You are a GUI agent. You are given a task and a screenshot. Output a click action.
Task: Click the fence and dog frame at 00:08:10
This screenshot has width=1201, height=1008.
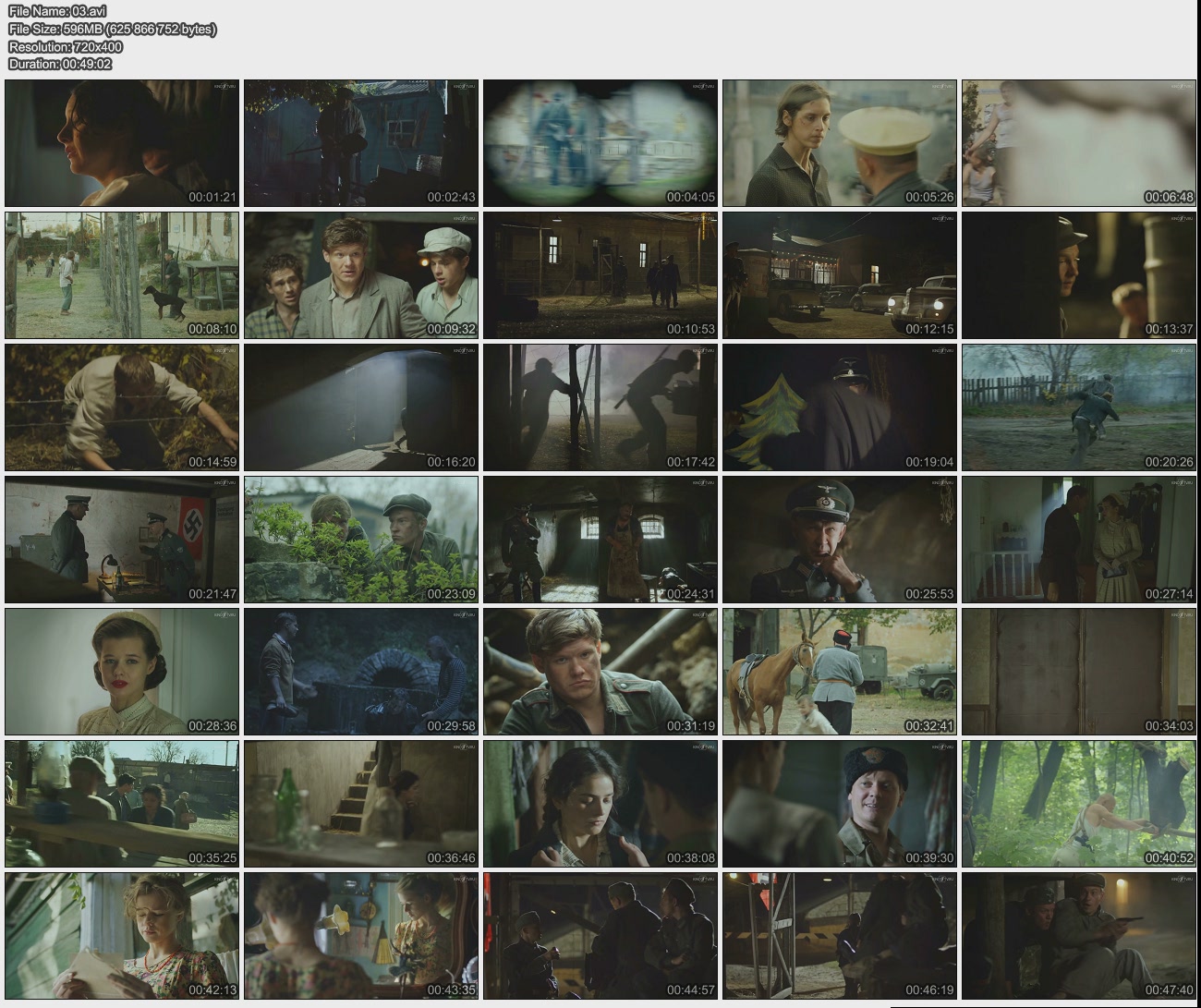(122, 275)
